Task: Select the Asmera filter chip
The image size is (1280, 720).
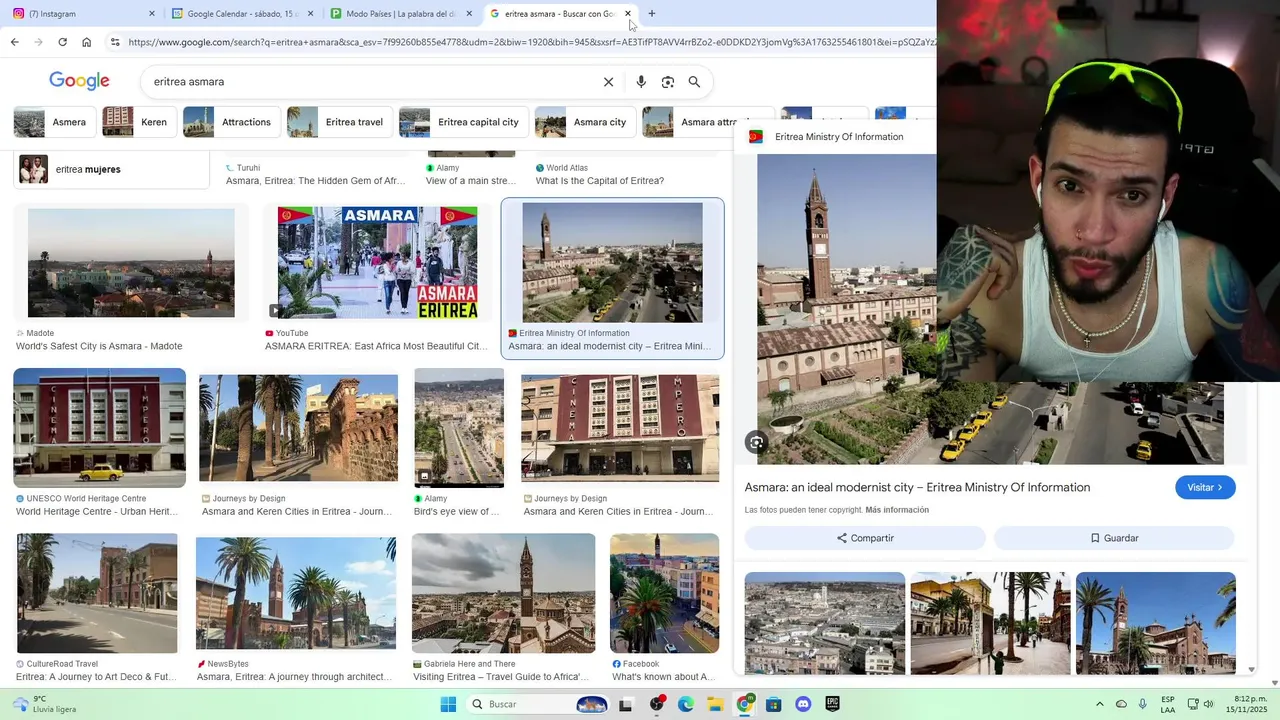Action: [55, 122]
